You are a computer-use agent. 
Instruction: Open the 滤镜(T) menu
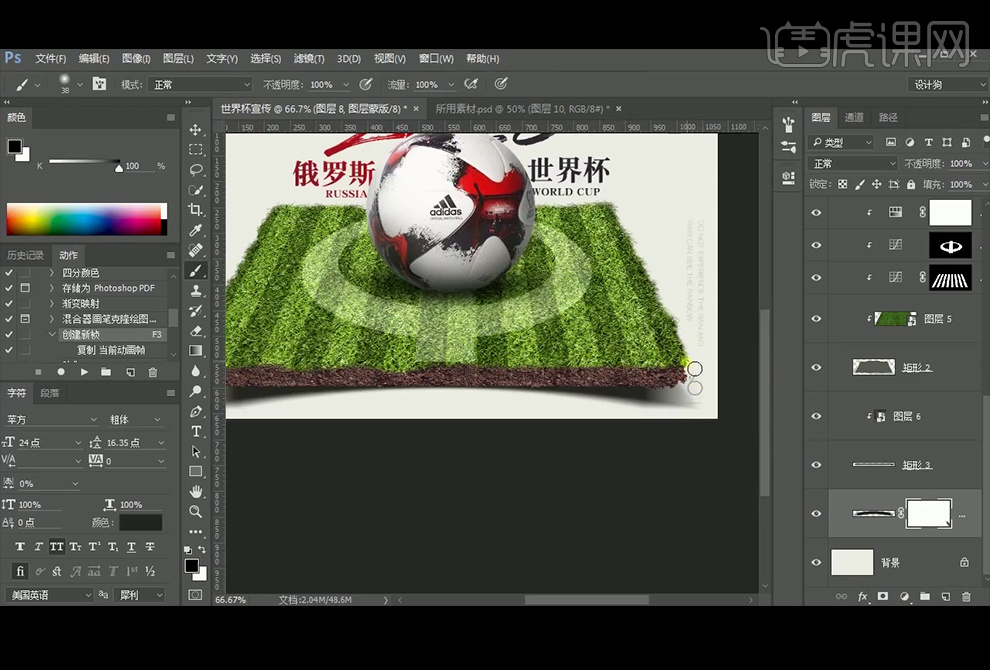[x=307, y=59]
